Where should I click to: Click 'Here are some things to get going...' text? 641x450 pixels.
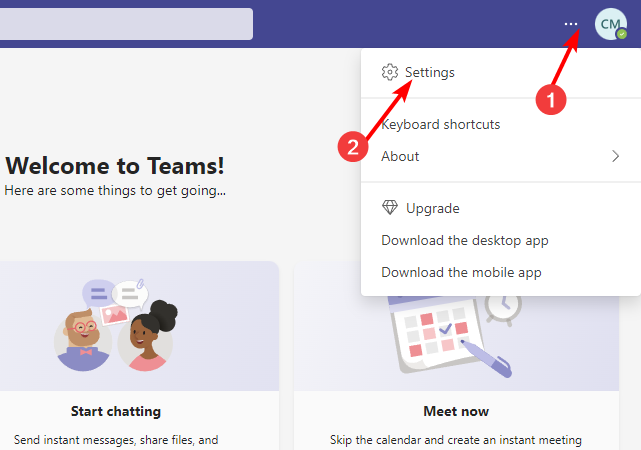pyautogui.click(x=115, y=190)
